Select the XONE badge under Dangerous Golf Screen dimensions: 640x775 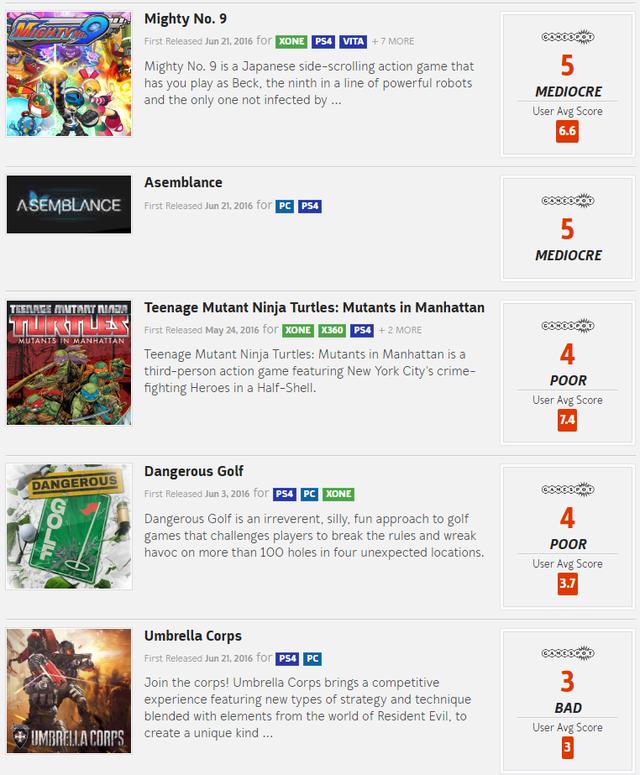[x=338, y=494]
